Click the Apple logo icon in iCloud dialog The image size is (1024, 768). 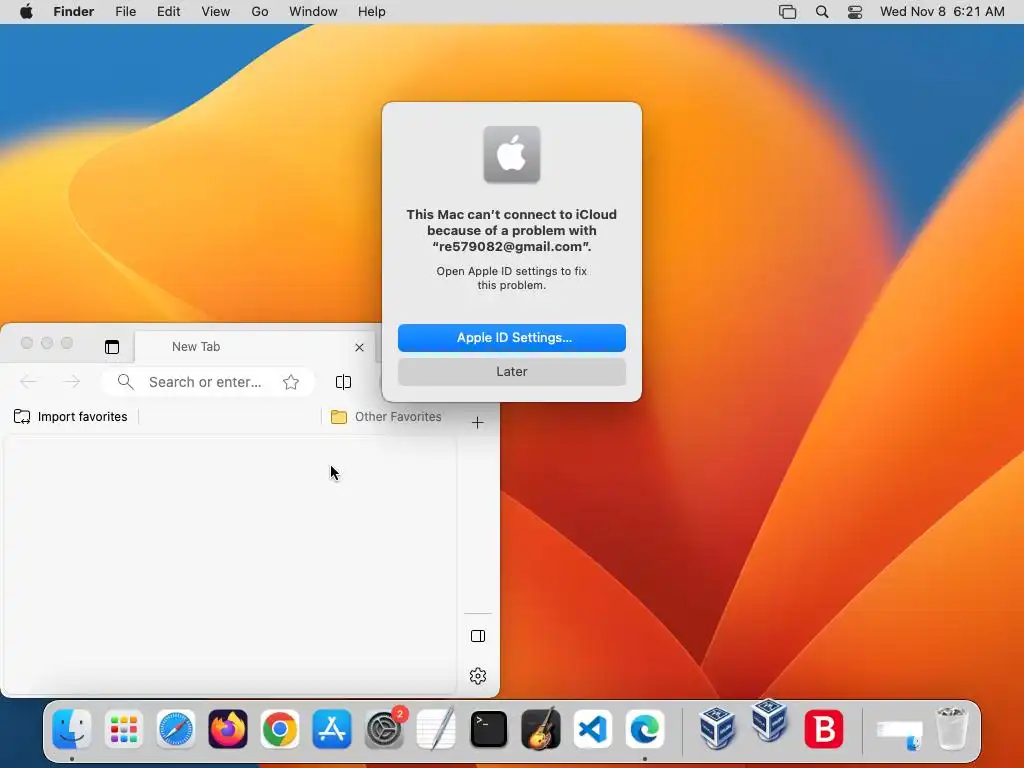click(x=511, y=154)
